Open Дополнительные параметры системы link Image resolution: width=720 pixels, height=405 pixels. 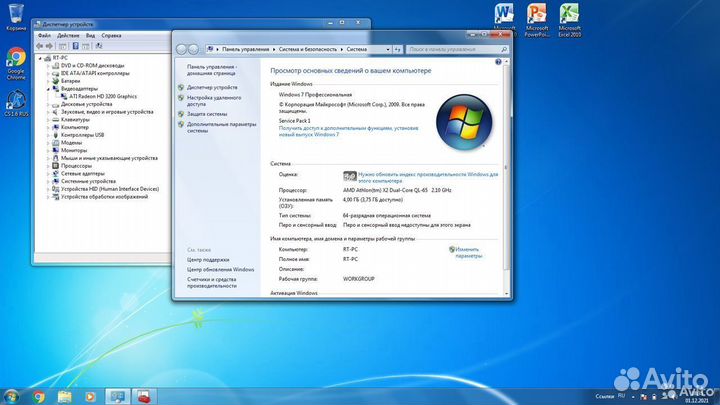click(221, 128)
